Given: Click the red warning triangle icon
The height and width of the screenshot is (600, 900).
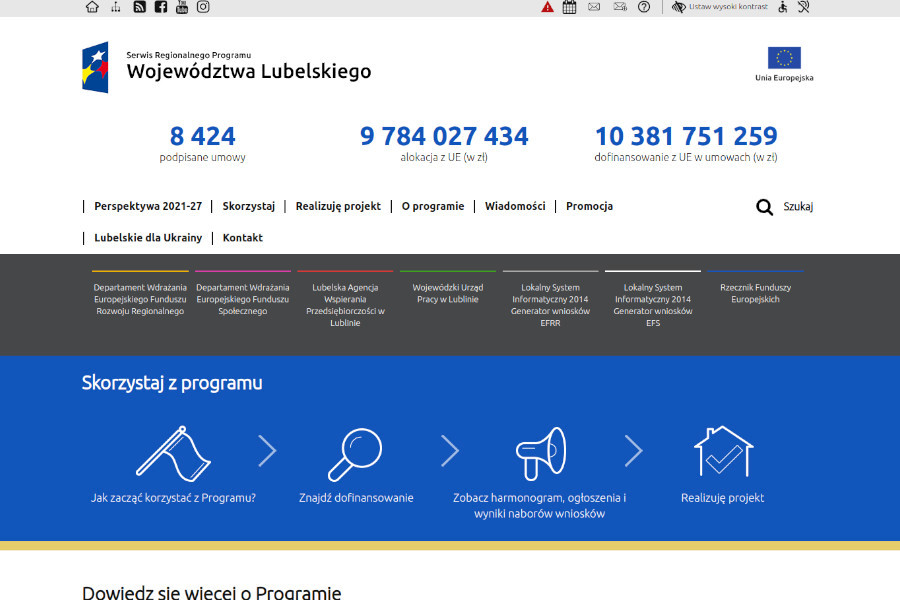Looking at the screenshot, I should click(547, 8).
